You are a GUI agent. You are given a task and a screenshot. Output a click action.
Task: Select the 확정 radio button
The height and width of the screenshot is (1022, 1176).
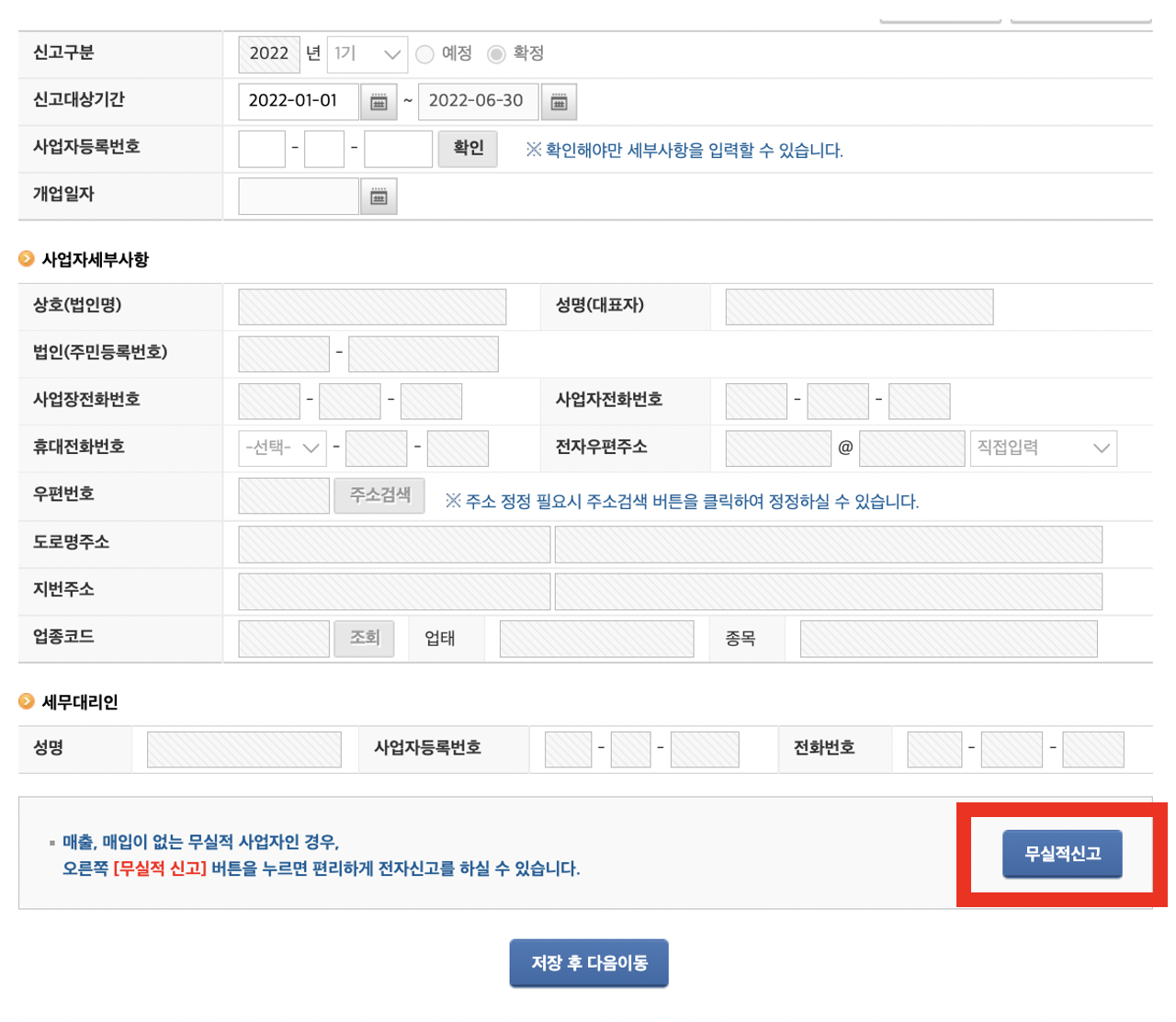click(x=497, y=53)
